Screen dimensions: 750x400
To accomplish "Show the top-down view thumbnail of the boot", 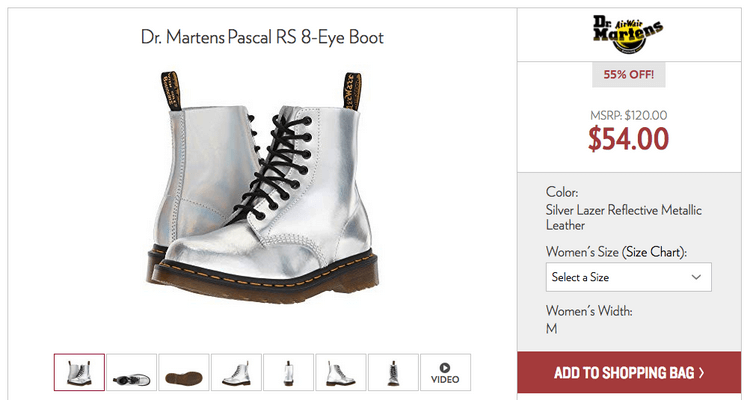I will point(132,372).
